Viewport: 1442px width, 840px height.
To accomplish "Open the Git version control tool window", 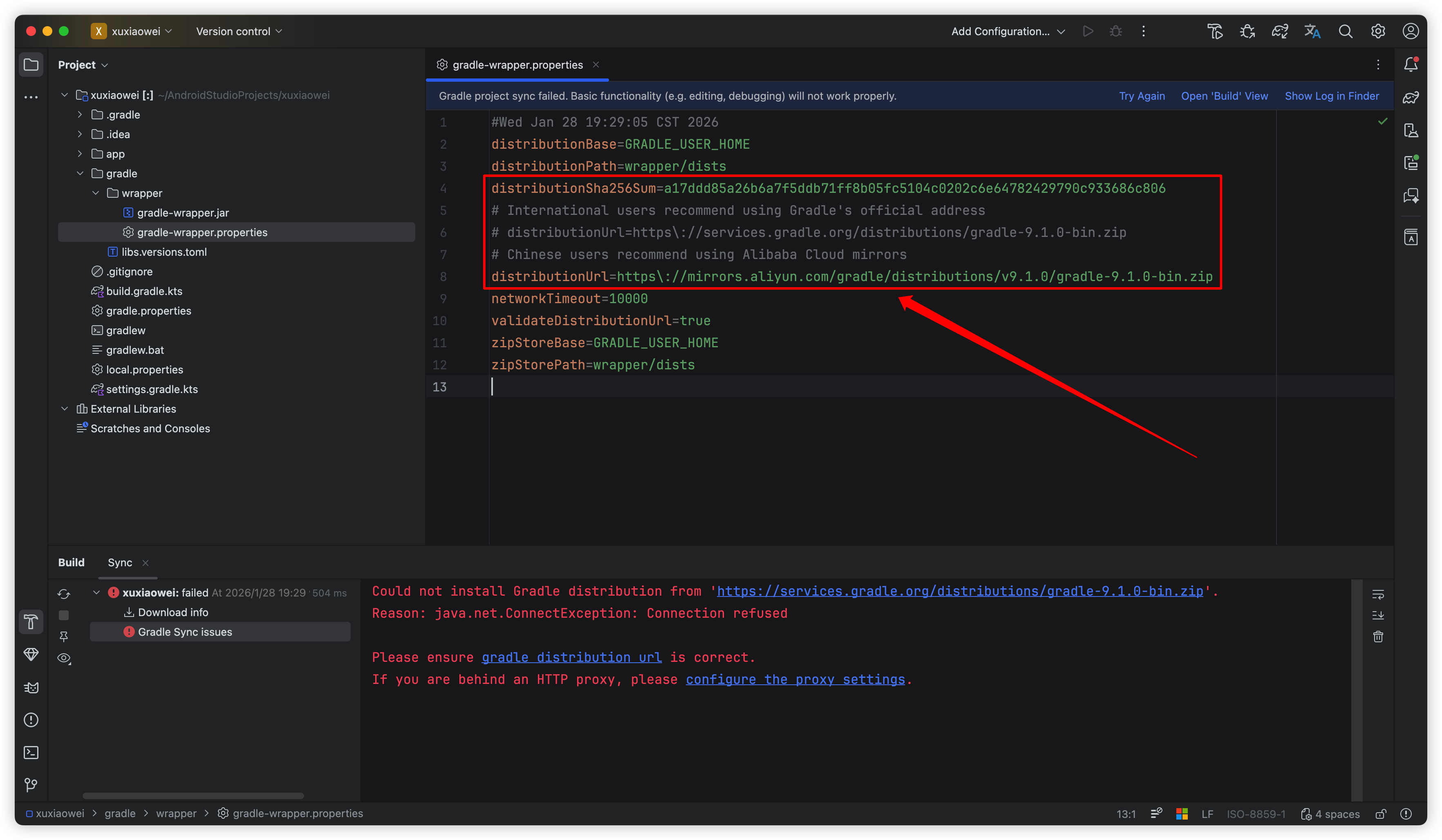I will click(x=31, y=785).
